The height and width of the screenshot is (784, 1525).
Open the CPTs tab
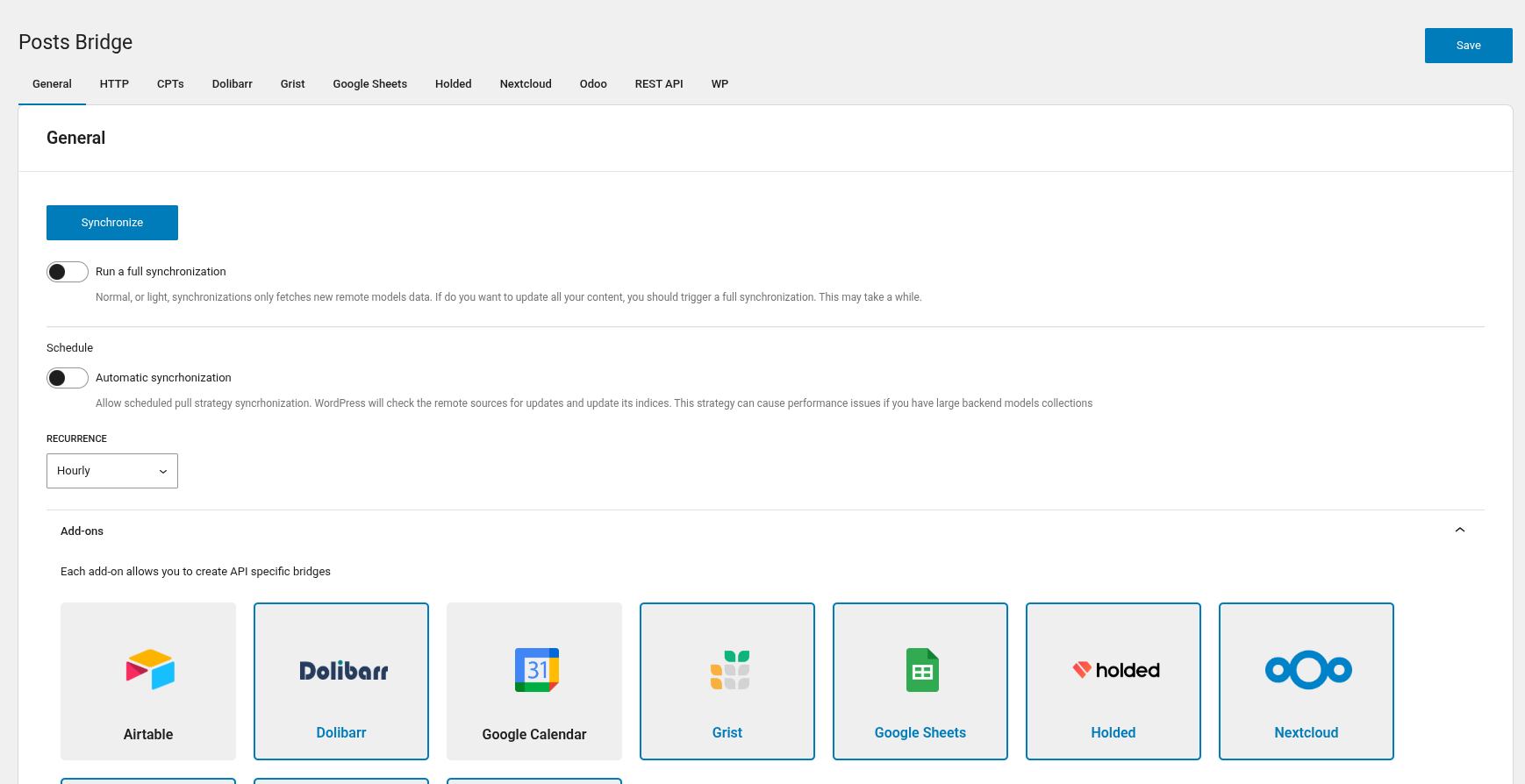click(170, 84)
